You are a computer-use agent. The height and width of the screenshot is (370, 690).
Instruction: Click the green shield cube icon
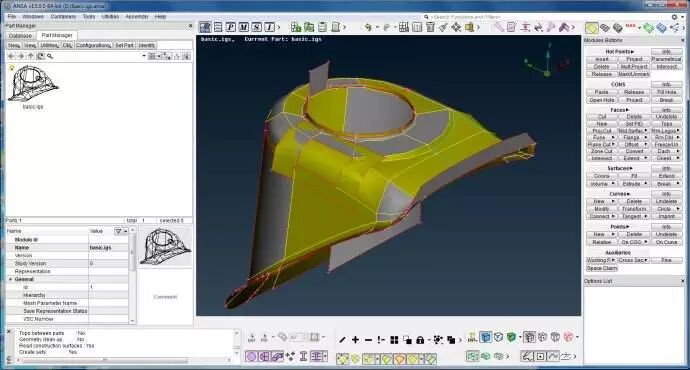tap(511, 337)
